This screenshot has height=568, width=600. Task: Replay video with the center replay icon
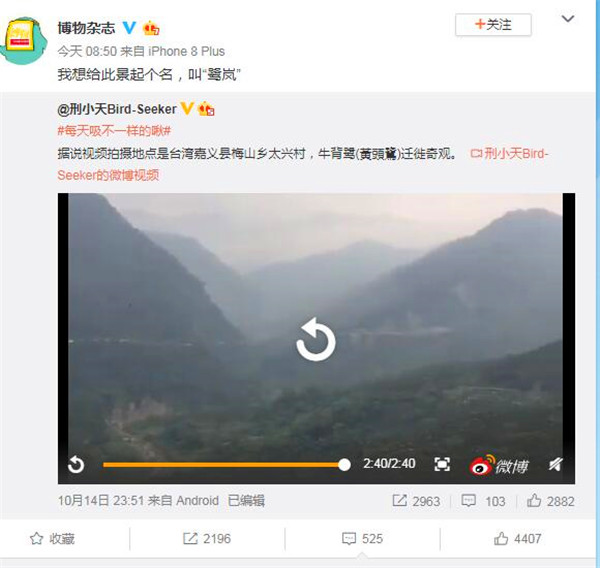coord(316,339)
